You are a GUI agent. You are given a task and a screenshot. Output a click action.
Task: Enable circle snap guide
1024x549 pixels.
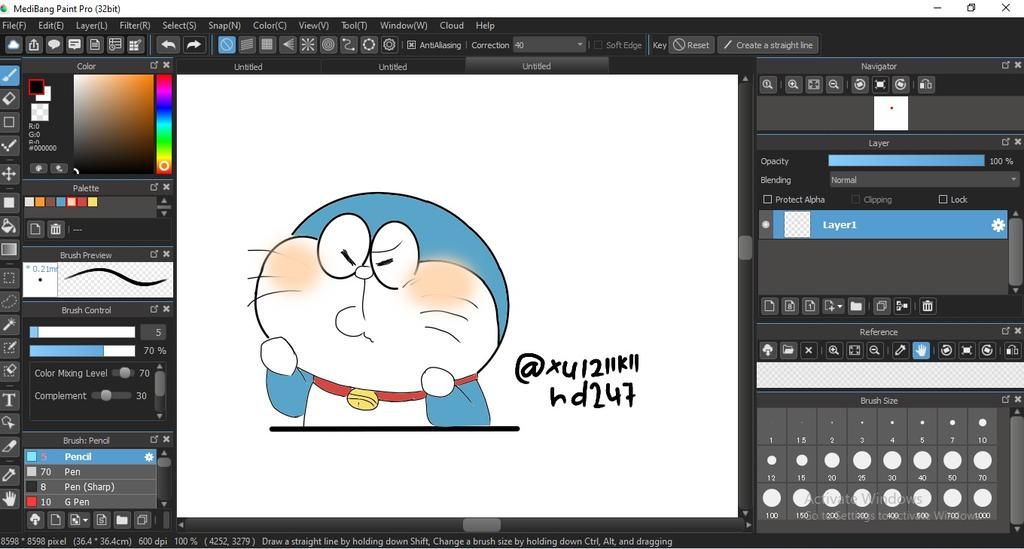click(328, 44)
